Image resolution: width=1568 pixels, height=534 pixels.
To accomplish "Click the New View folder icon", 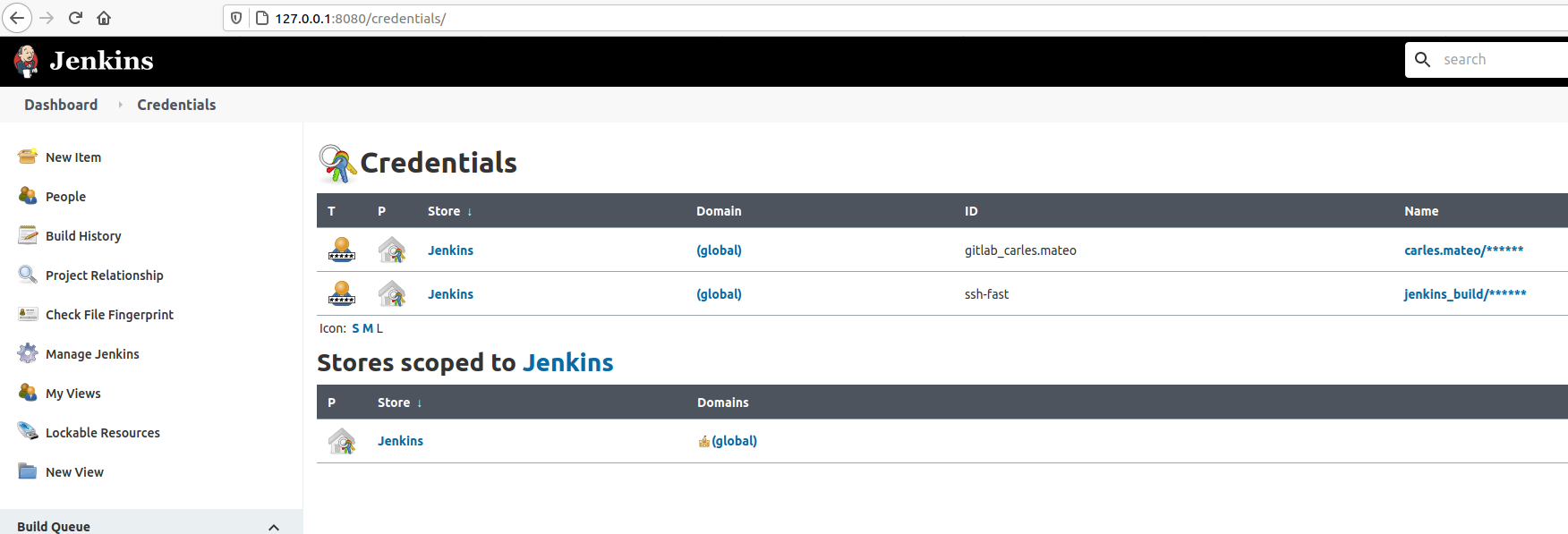I will pos(28,471).
